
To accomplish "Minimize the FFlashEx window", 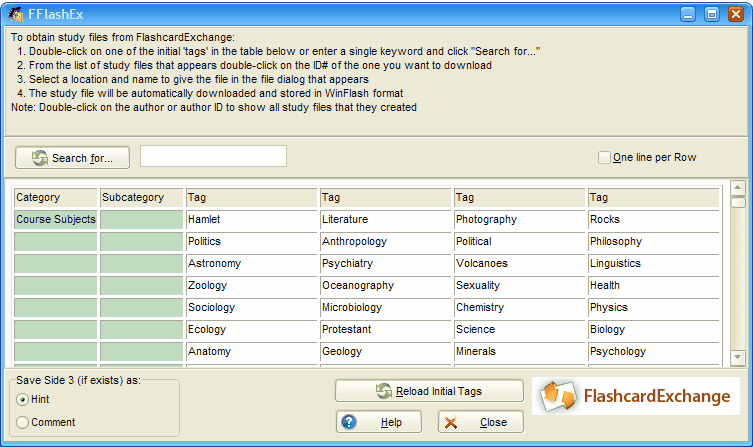I will (688, 14).
